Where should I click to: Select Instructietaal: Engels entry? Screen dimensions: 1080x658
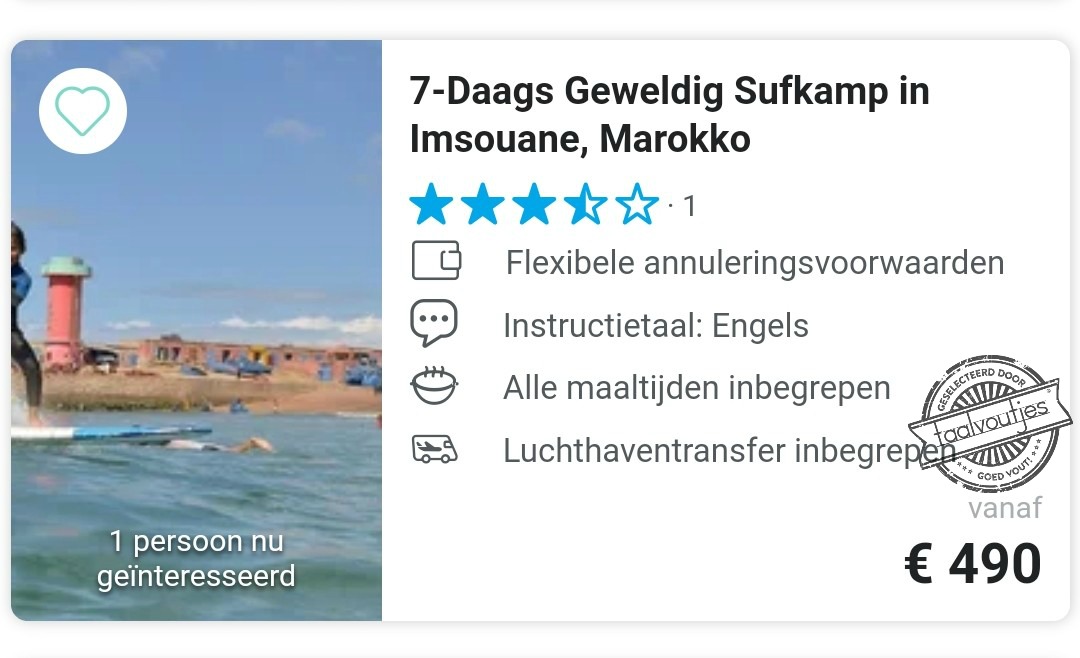[x=657, y=324]
